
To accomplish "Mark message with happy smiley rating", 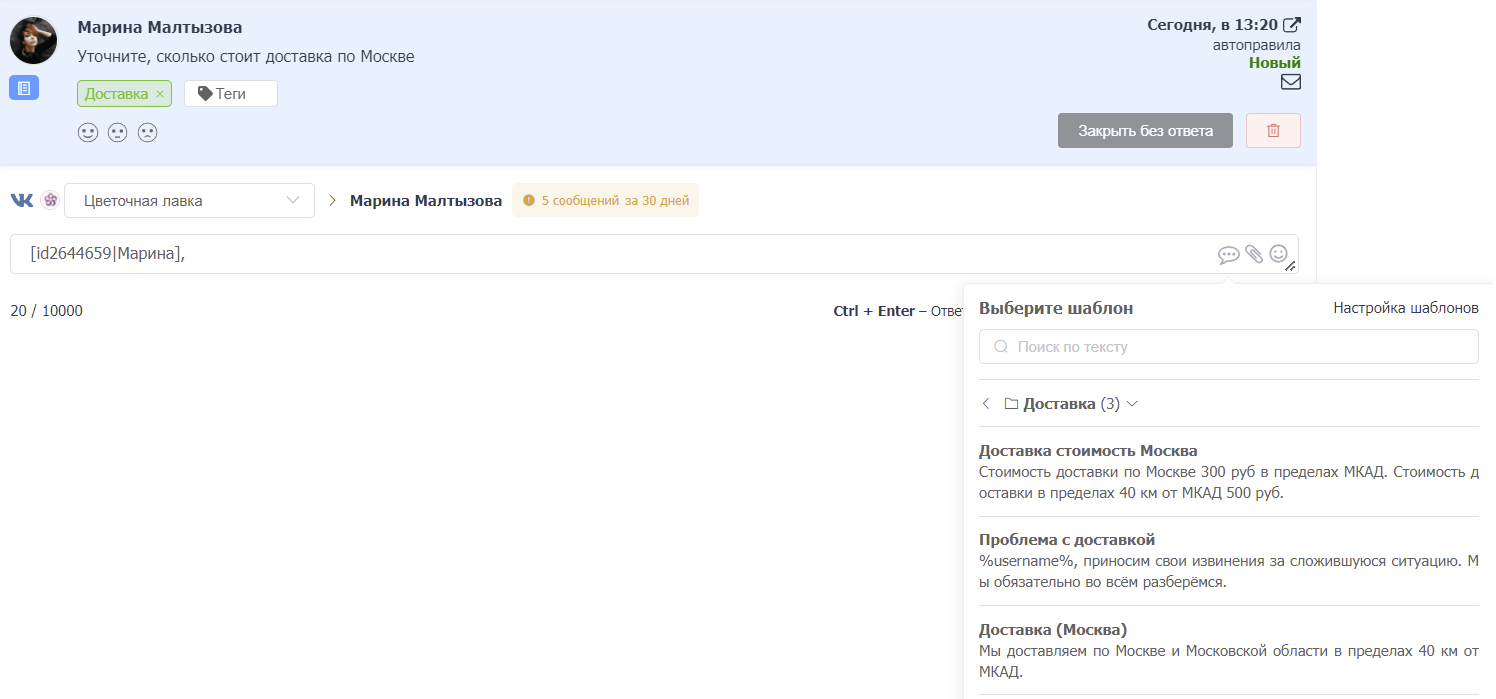I will (x=88, y=132).
